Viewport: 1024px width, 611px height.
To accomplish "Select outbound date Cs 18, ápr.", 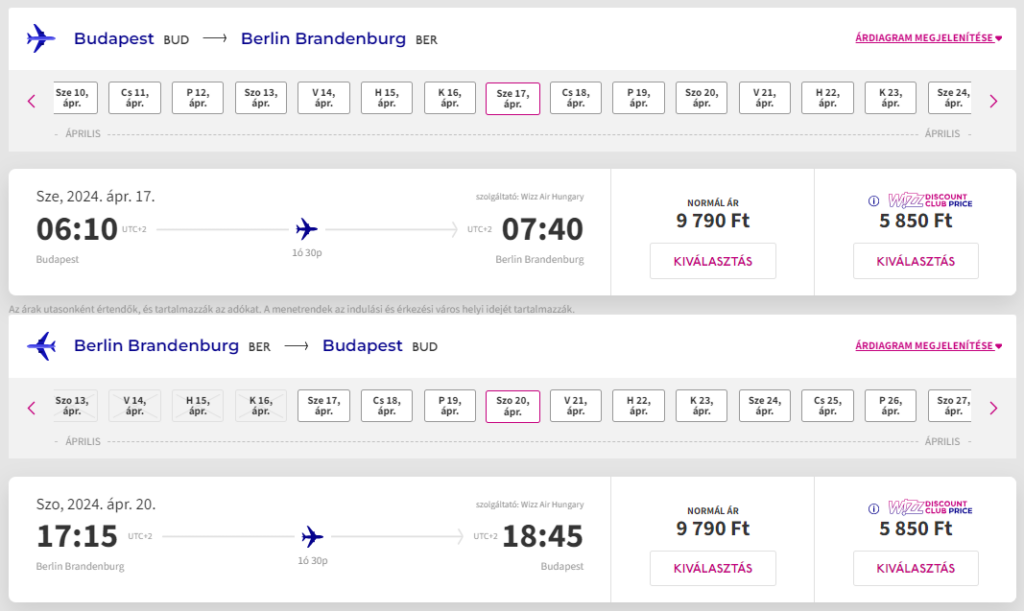I will (576, 98).
